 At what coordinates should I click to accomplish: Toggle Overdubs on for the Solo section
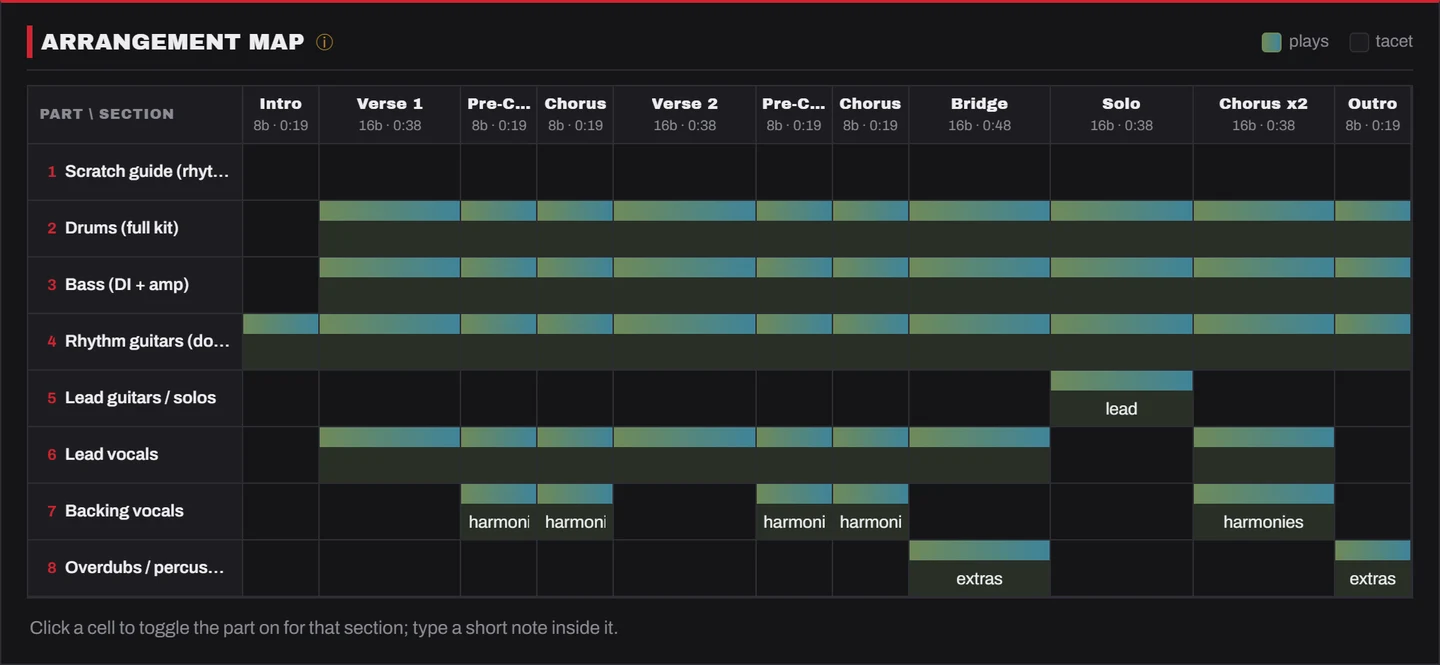coord(1121,568)
